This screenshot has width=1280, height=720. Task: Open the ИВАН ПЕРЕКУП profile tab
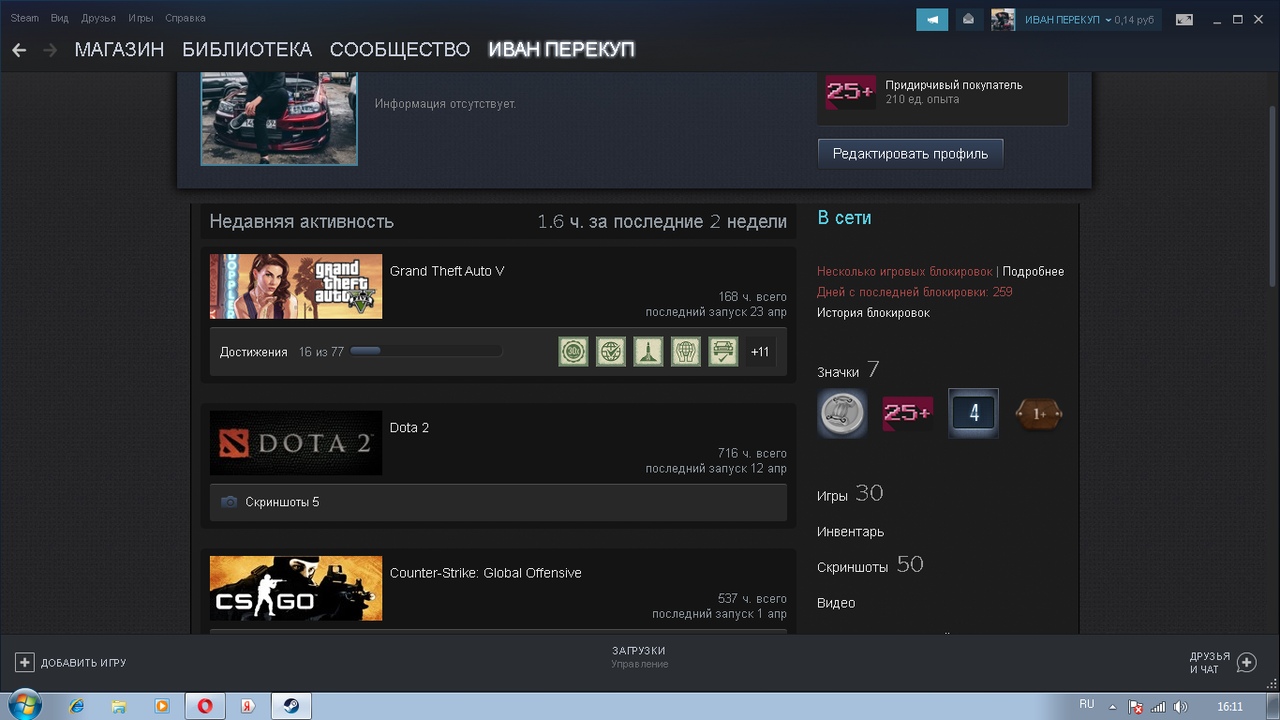pyautogui.click(x=561, y=50)
